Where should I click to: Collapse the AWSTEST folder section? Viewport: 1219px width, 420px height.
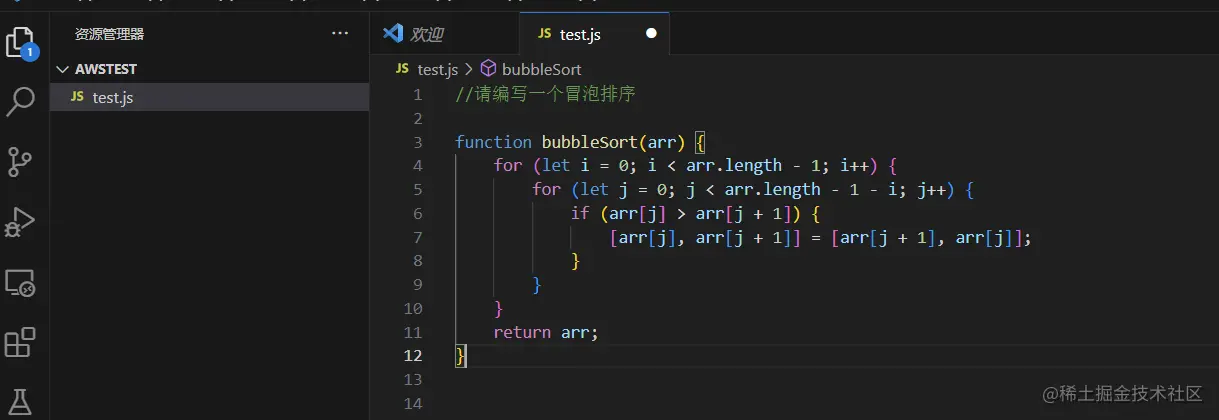(209, 69)
